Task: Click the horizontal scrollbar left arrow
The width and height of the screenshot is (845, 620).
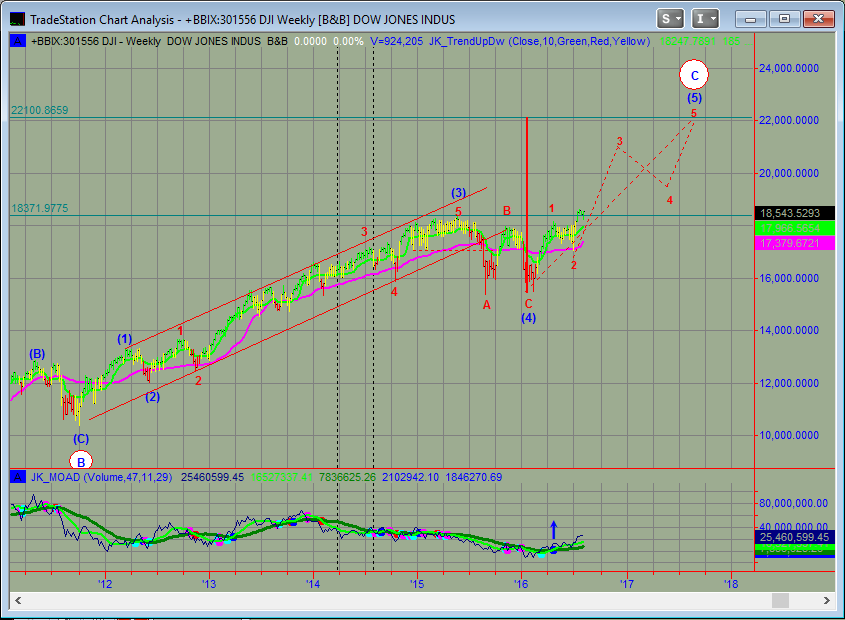Action: coord(18,600)
